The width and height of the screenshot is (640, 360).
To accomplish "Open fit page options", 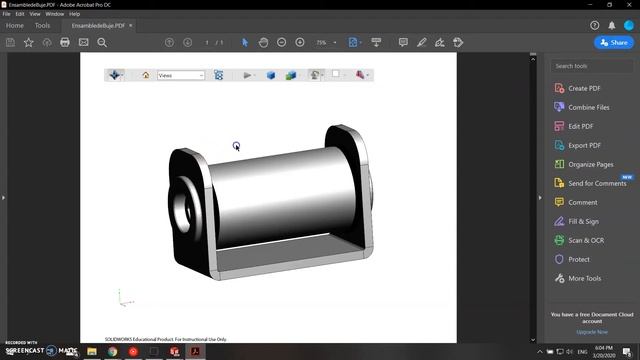I will [x=355, y=42].
